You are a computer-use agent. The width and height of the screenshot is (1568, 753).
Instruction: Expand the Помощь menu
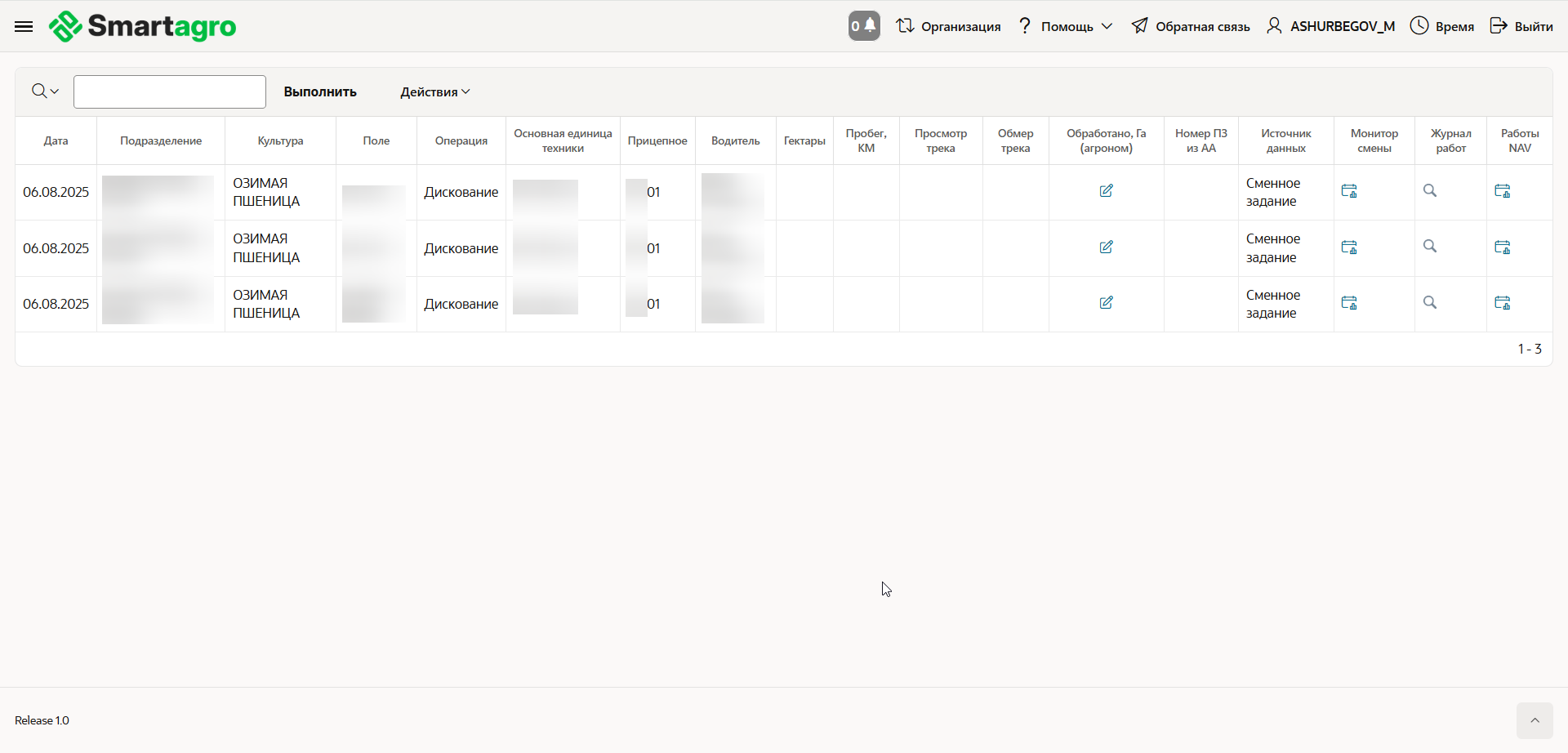1066,26
